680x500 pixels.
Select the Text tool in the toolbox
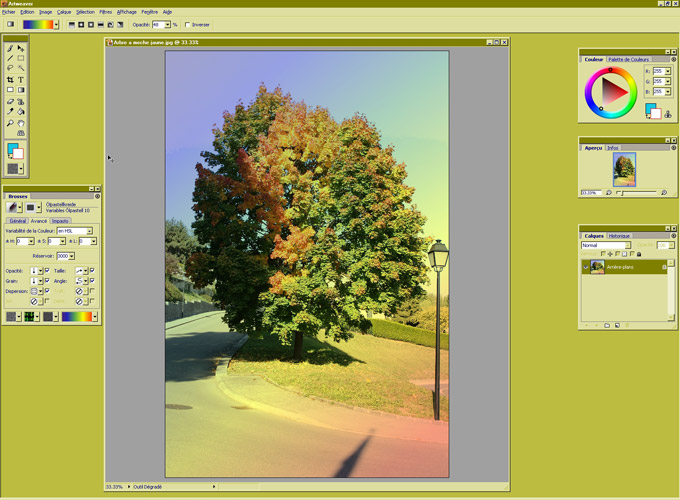(x=21, y=80)
